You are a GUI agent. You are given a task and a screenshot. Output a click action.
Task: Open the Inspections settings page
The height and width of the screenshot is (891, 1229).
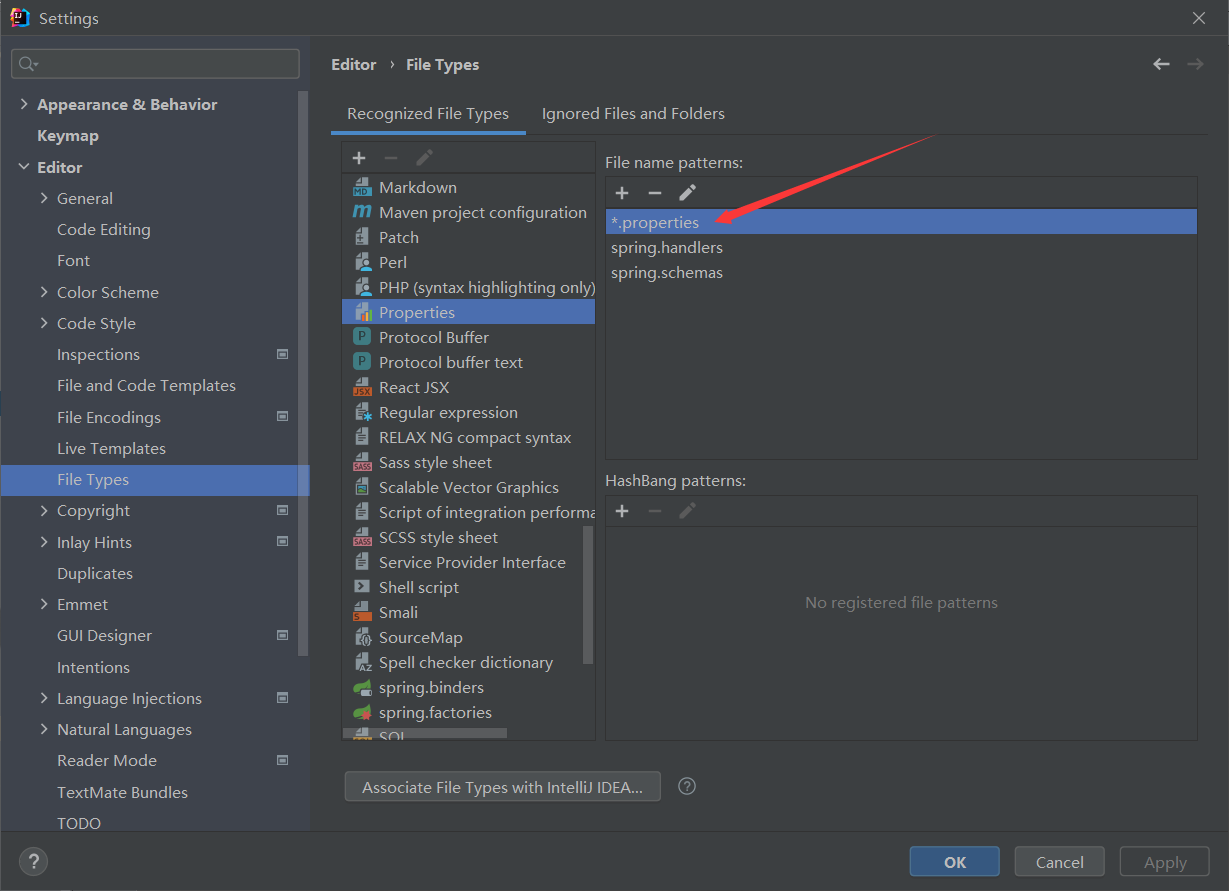coord(98,354)
